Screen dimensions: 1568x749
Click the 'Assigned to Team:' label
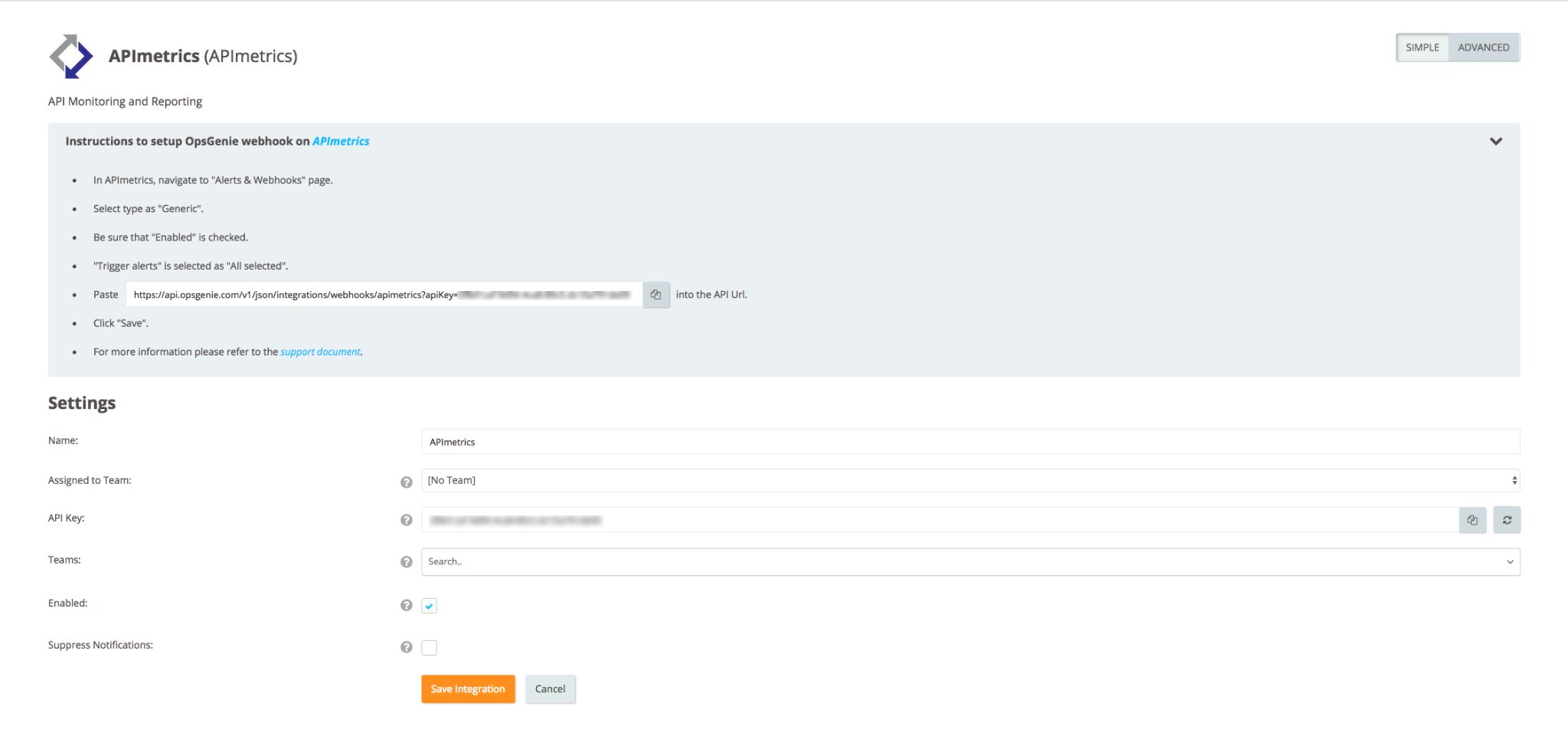(x=90, y=481)
